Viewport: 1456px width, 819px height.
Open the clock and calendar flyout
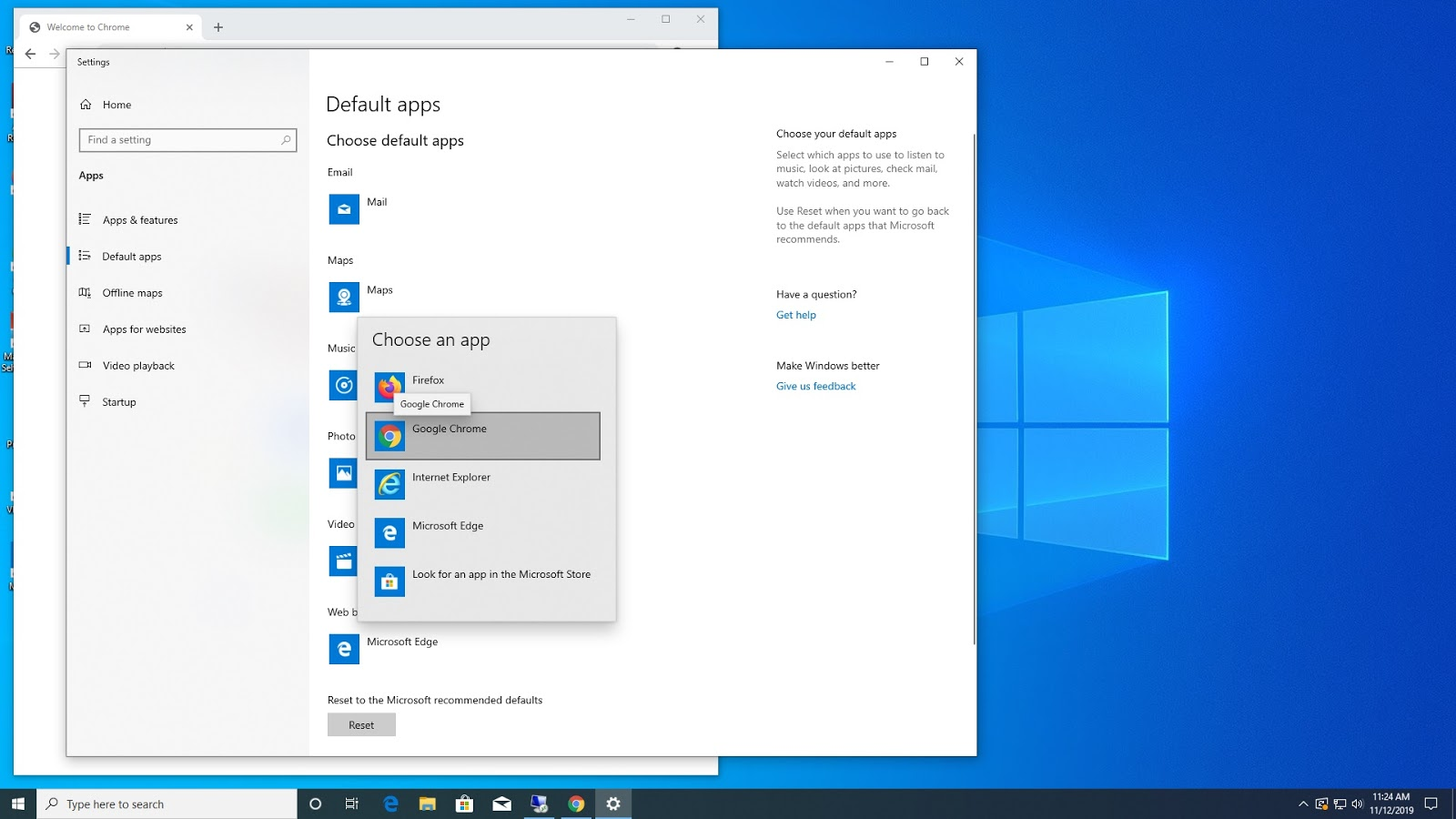coord(1391,804)
